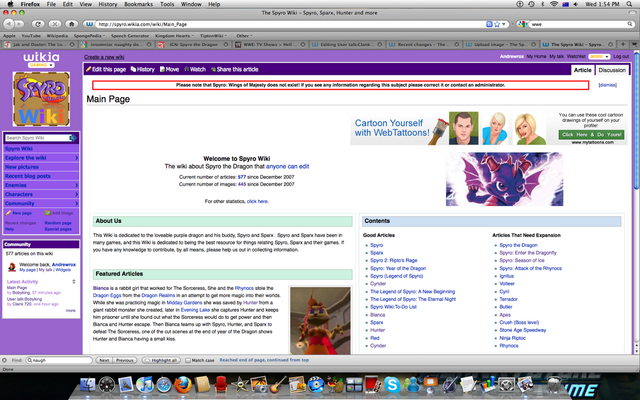Click the Create a new wiki link
Screen dimensions: 640x400
(104, 57)
